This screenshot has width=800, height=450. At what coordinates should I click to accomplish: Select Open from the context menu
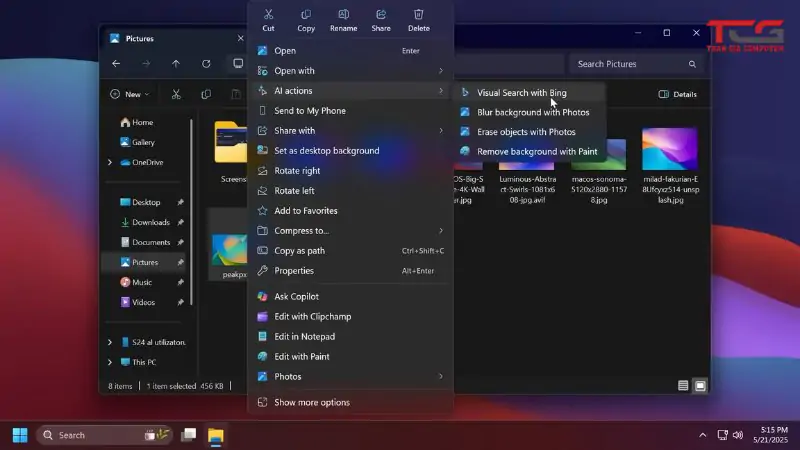(351, 51)
